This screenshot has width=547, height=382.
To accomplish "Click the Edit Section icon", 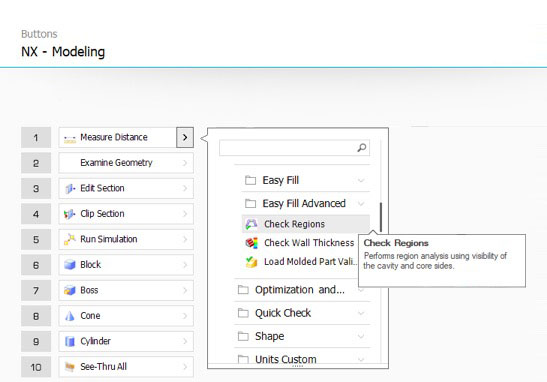I will [x=70, y=188].
